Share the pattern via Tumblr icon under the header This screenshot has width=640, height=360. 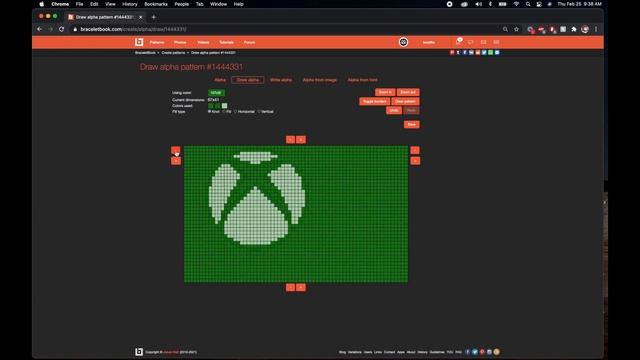click(x=458, y=52)
